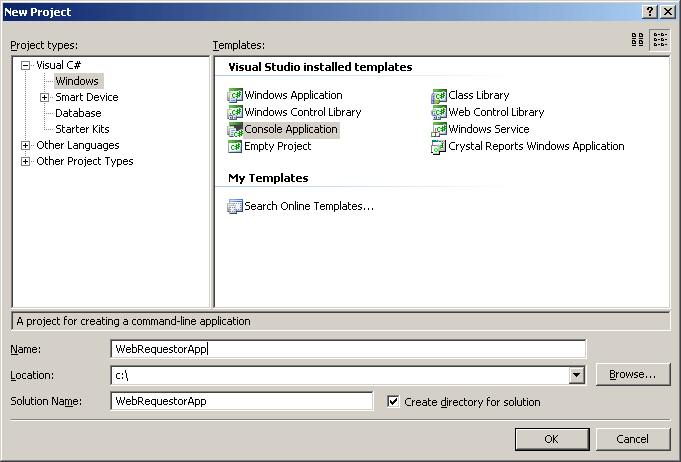Viewport: 681px width, 462px height.
Task: Collapse the Visual C# tree node
Action: click(x=26, y=65)
